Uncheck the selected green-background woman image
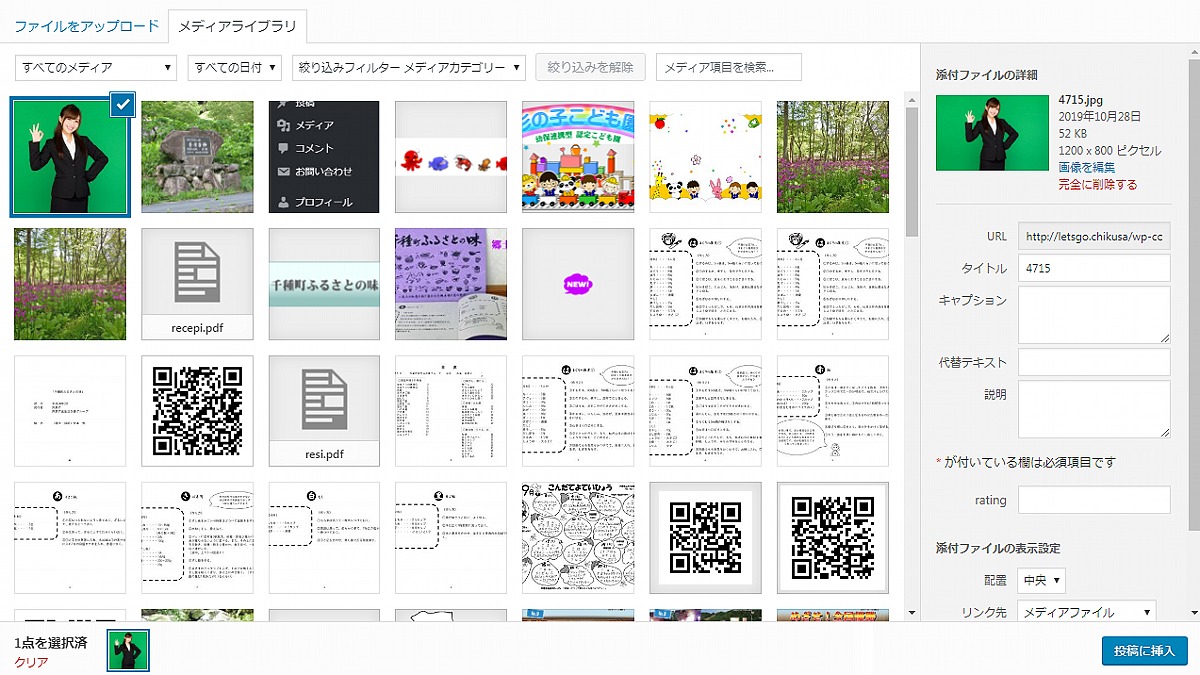This screenshot has height=675, width=1200. [122, 104]
